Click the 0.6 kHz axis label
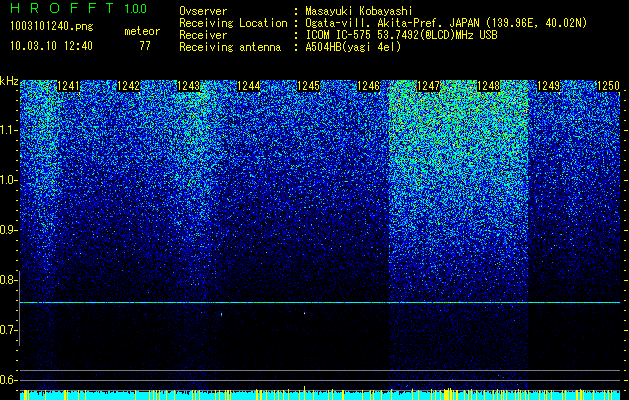Image resolution: width=629 pixels, height=400 pixels. point(8,380)
